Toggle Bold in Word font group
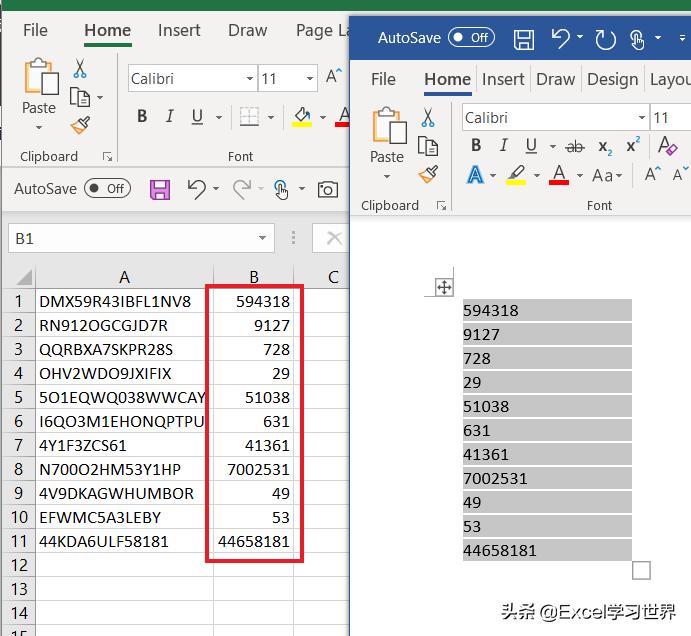This screenshot has width=691, height=636. point(476,145)
